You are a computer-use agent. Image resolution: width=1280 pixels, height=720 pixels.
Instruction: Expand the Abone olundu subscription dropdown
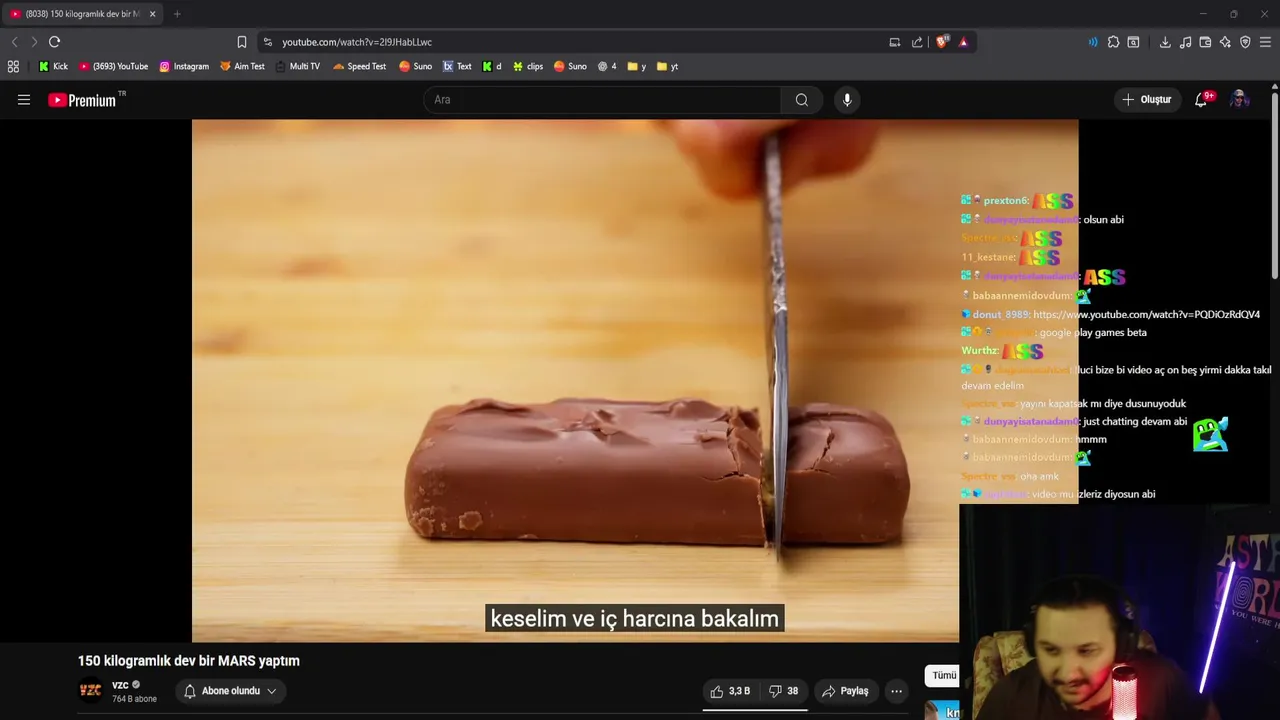click(x=230, y=691)
